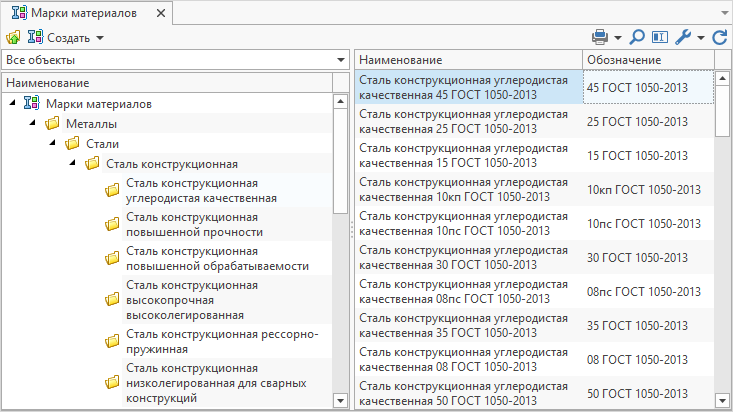Select the Металлы tree item

click(91, 124)
